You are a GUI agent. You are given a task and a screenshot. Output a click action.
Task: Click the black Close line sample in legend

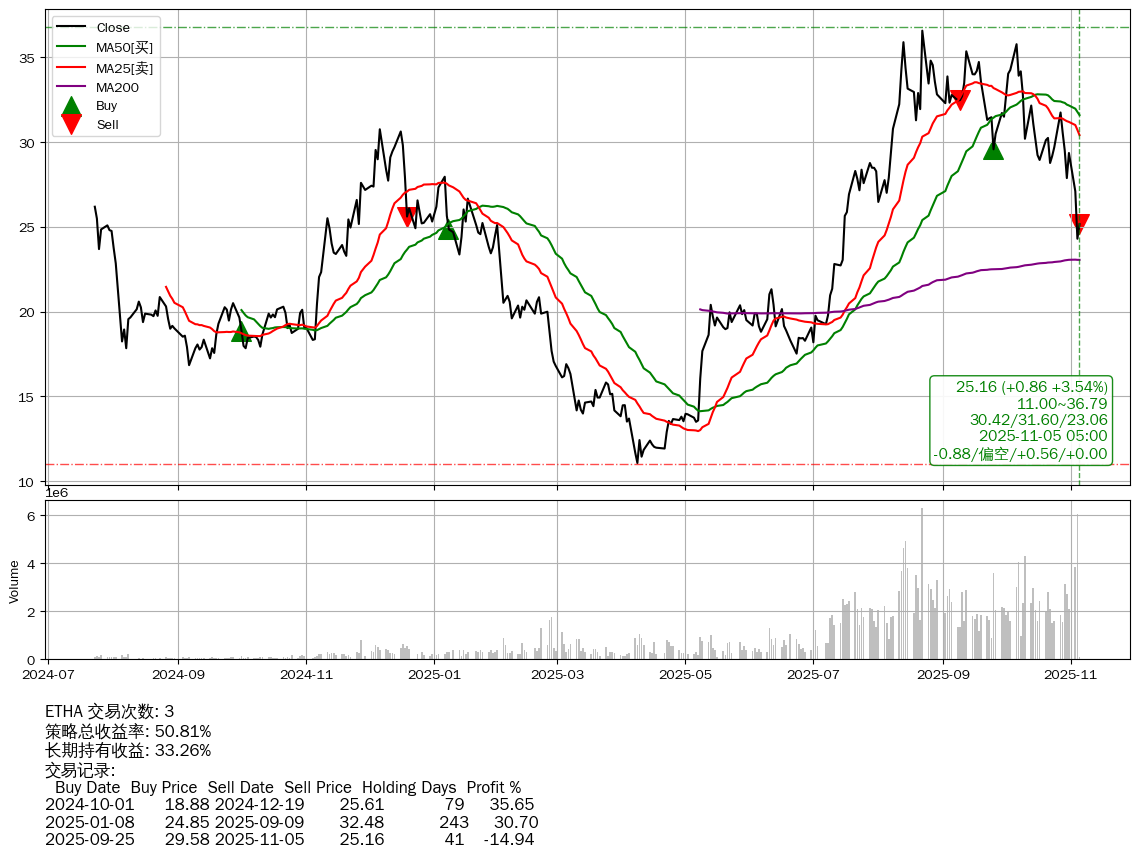pyautogui.click(x=71, y=28)
